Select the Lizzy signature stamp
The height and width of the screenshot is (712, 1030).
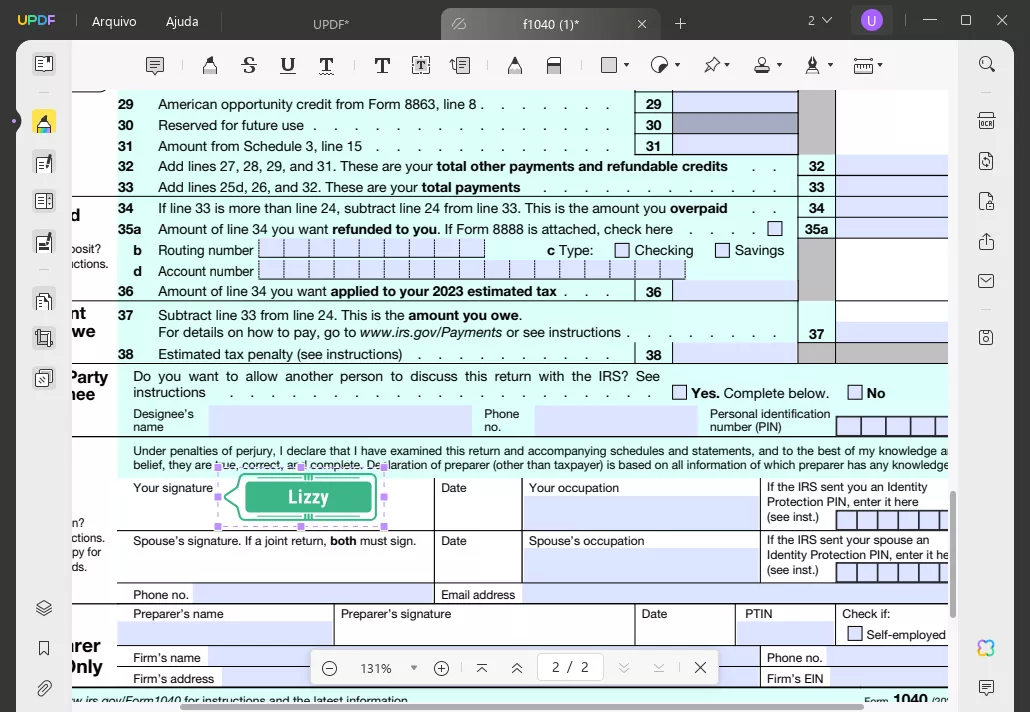click(302, 497)
